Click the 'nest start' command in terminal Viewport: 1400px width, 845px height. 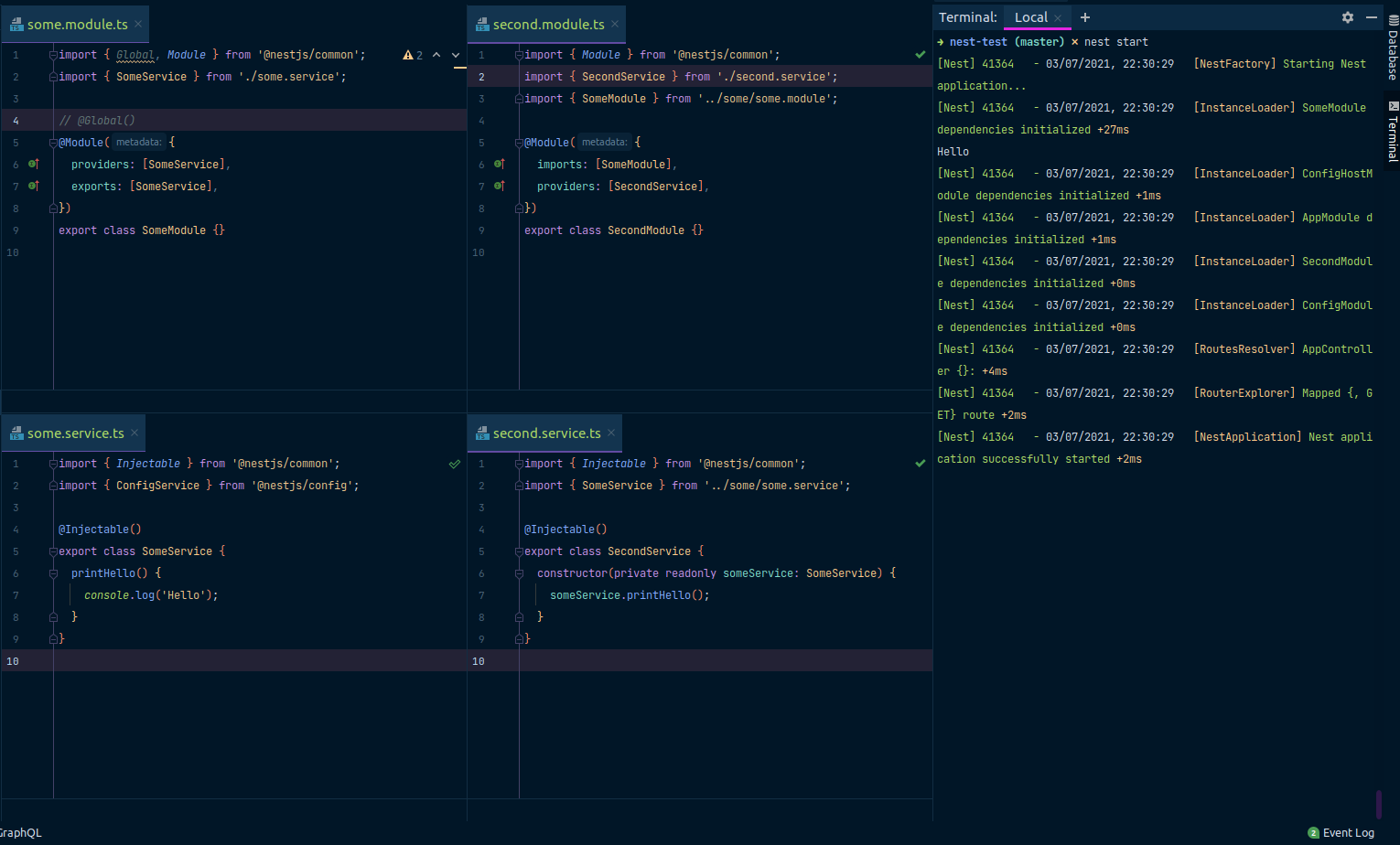(x=1115, y=42)
